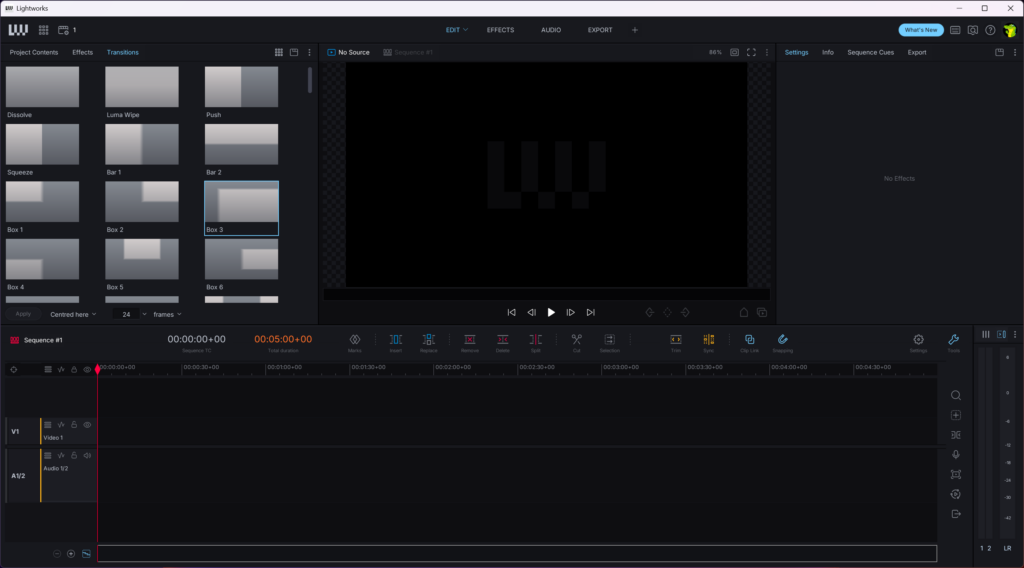Open the frames unit dropdown
Screen dimensions: 1024x568
[167, 315]
